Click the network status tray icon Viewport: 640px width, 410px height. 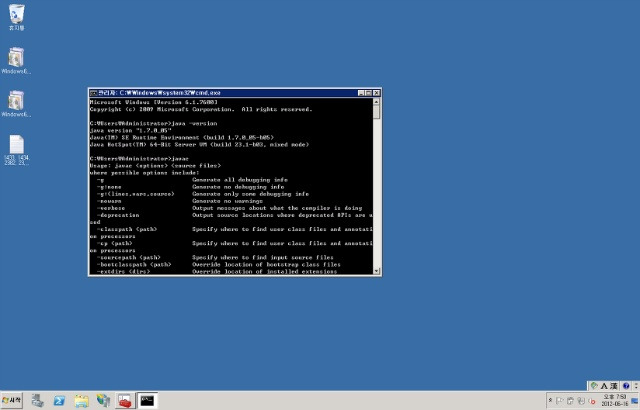tap(581, 401)
